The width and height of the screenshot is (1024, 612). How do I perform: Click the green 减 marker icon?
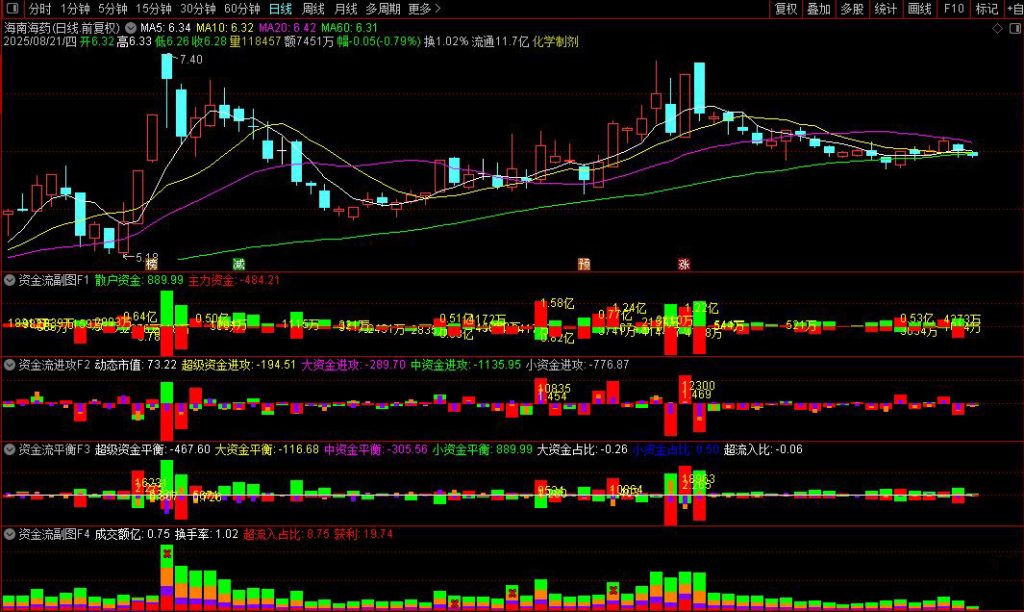click(x=238, y=264)
